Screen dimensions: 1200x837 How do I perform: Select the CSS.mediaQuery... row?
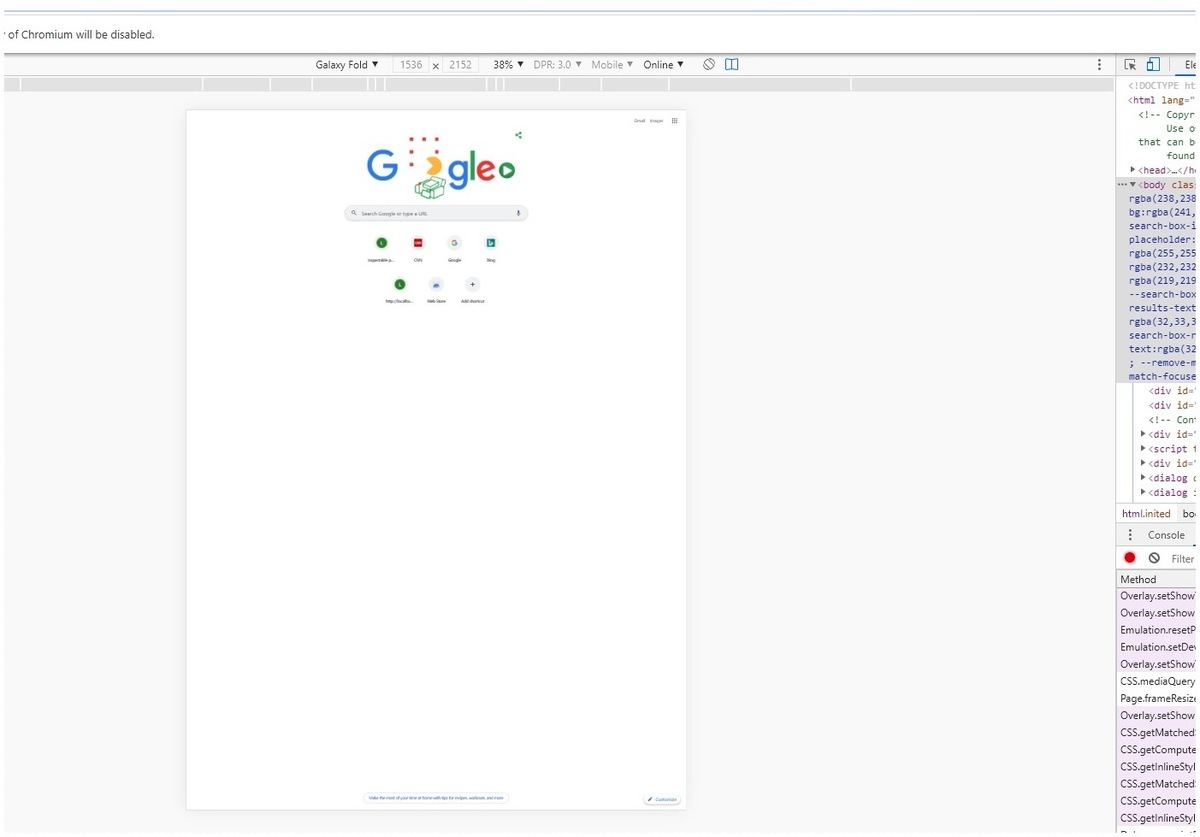point(1157,681)
